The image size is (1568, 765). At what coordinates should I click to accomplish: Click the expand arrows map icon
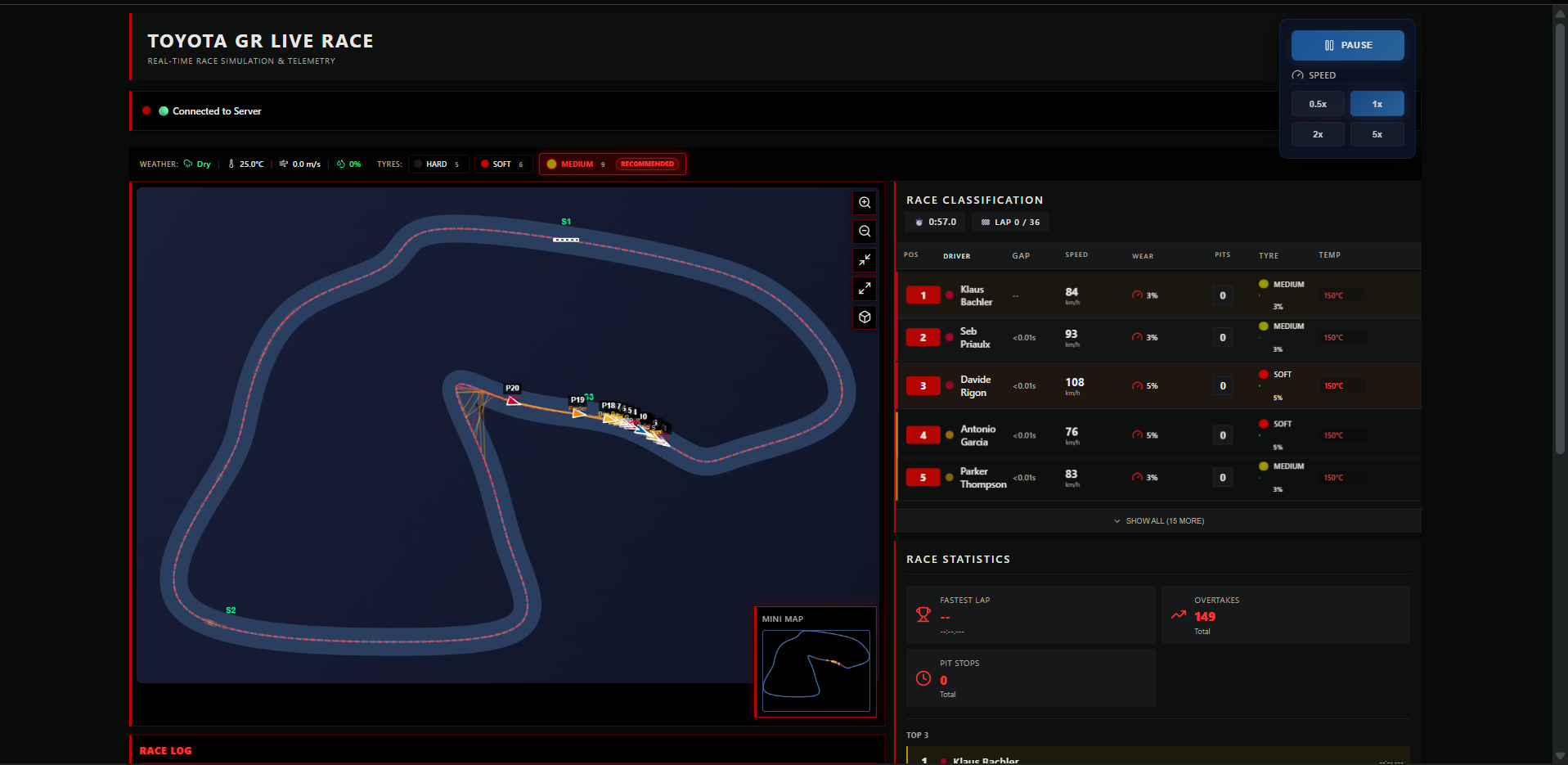pyautogui.click(x=865, y=289)
